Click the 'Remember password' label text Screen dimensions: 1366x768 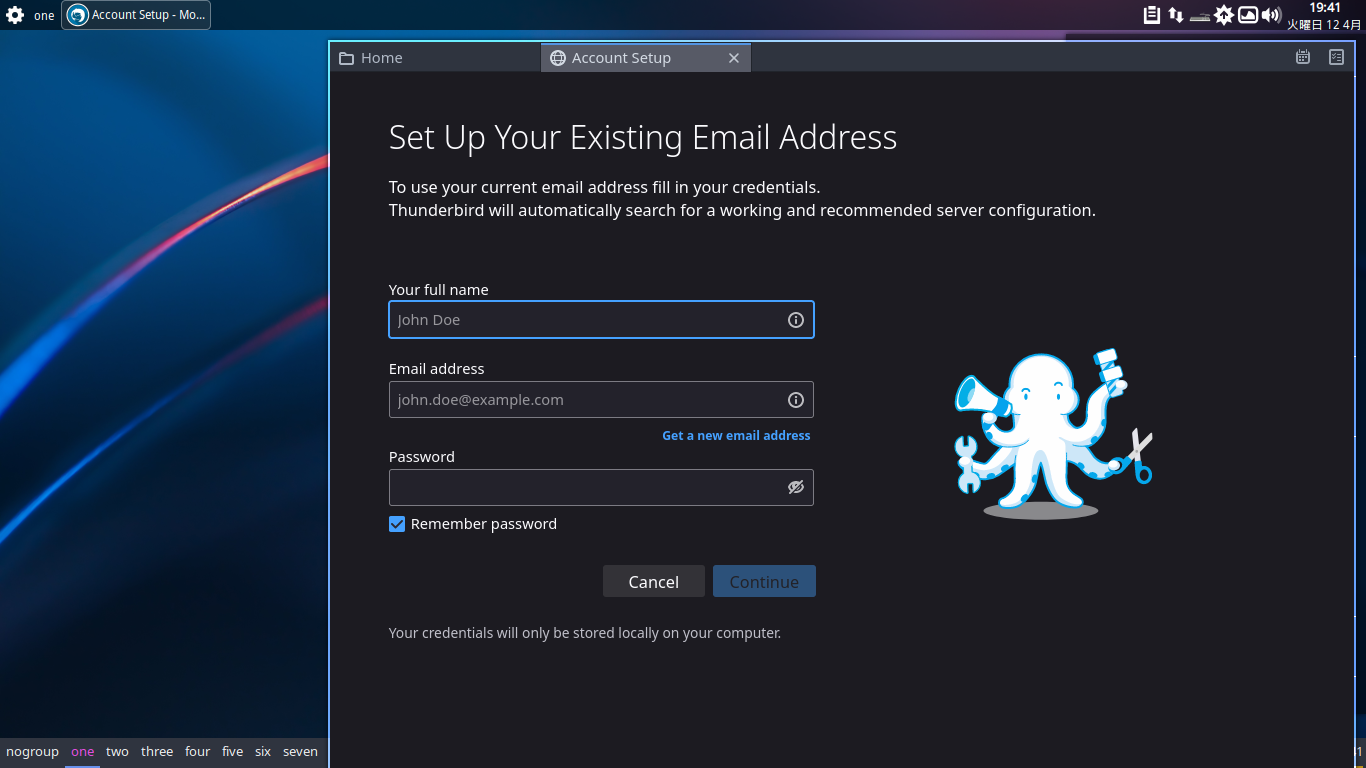pos(484,524)
